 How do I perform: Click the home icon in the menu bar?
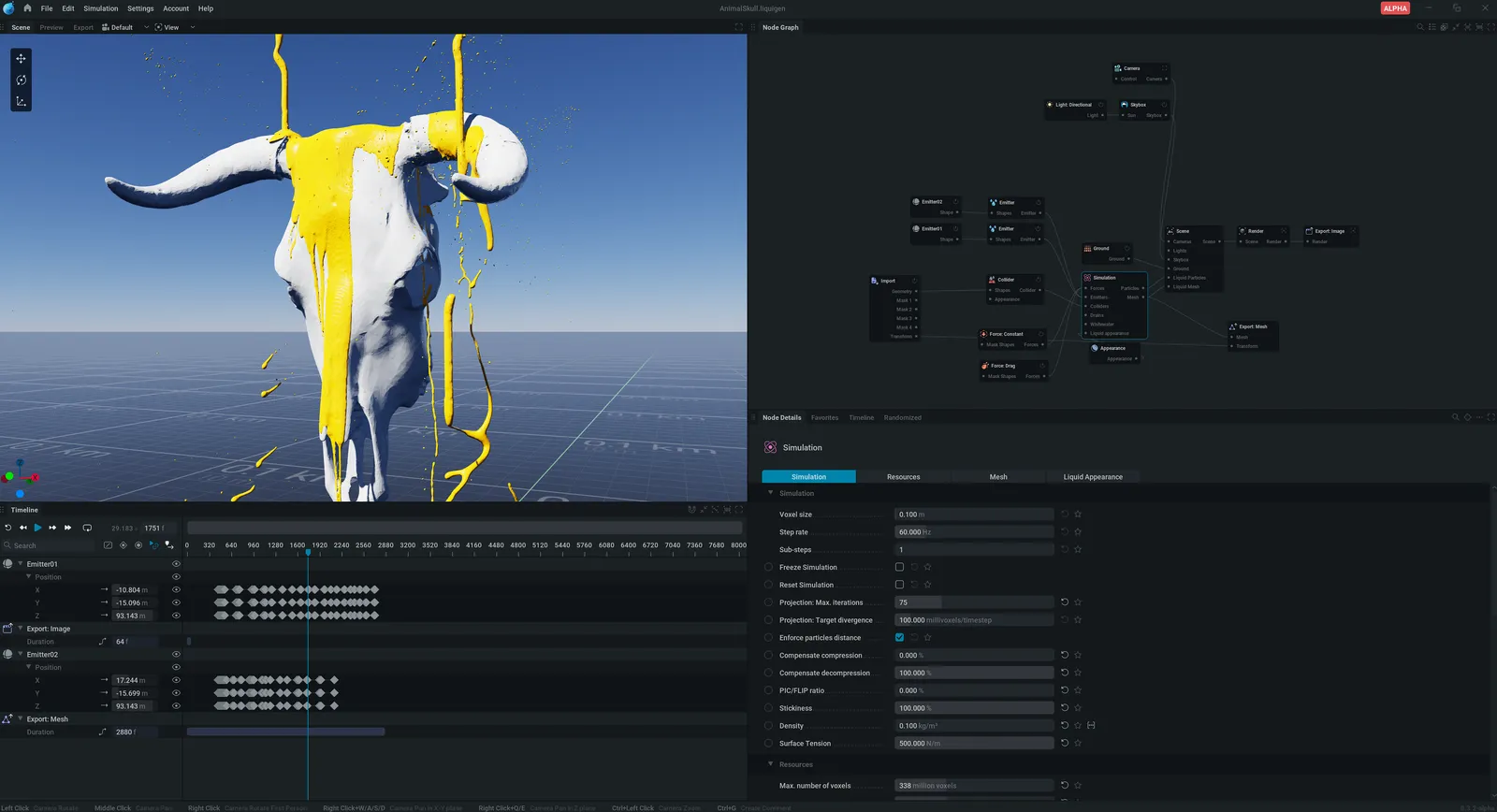click(x=27, y=8)
